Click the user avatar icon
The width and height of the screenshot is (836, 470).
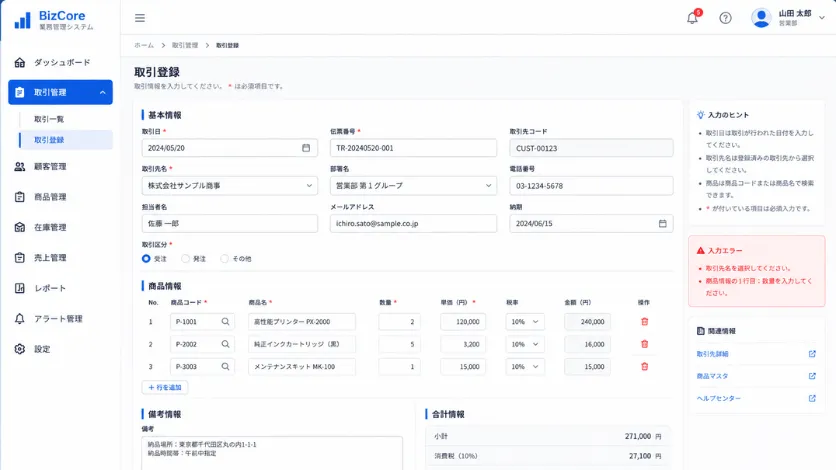pyautogui.click(x=761, y=18)
